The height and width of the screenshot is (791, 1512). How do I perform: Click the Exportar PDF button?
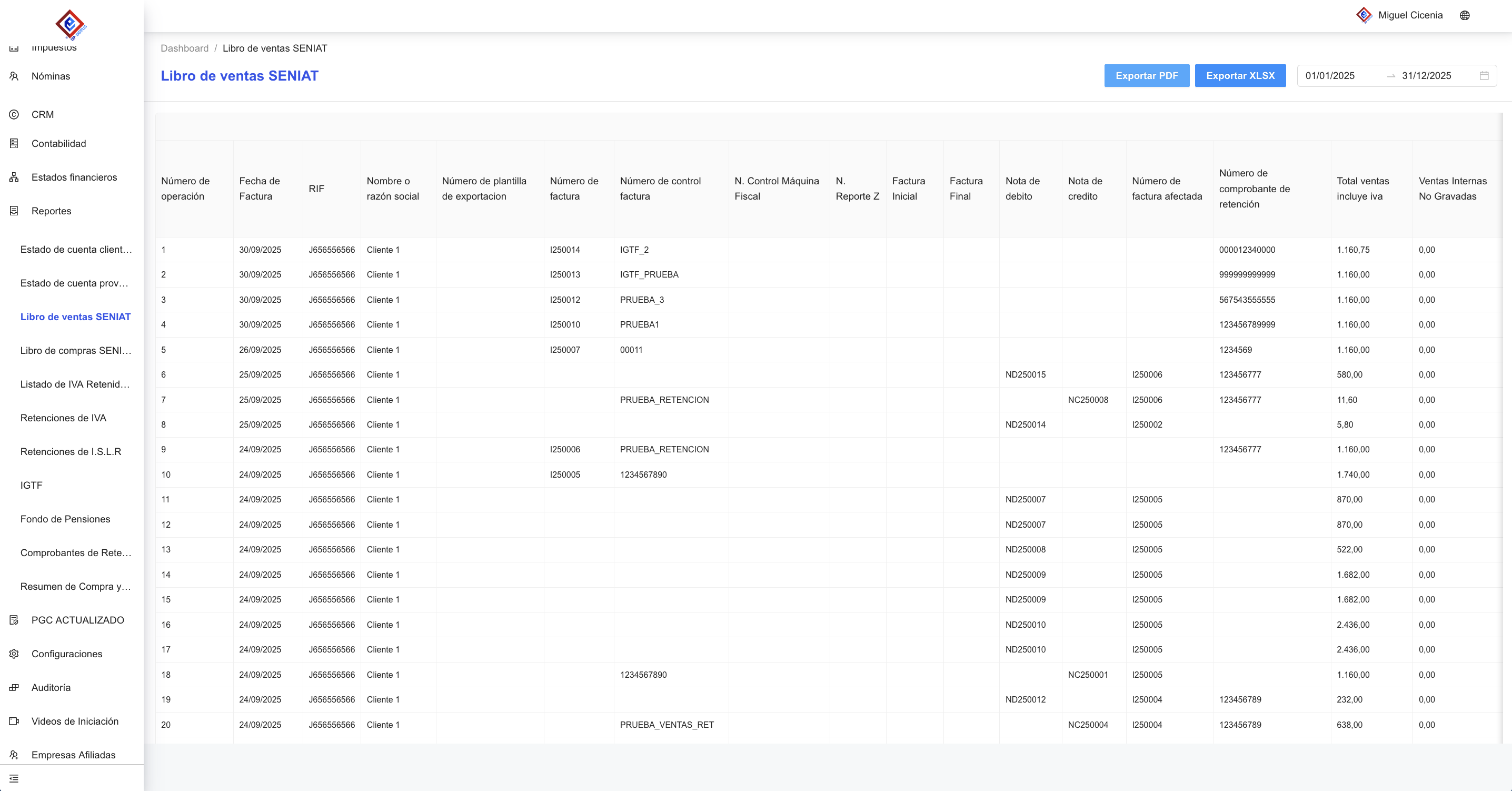[x=1146, y=76]
